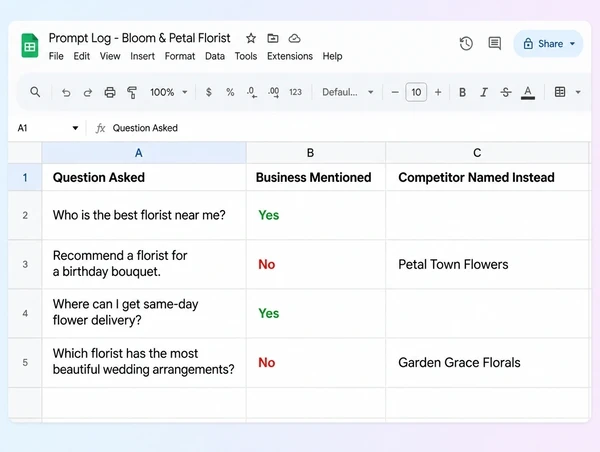Toggle strikethrough formatting
The height and width of the screenshot is (452, 600).
point(506,92)
